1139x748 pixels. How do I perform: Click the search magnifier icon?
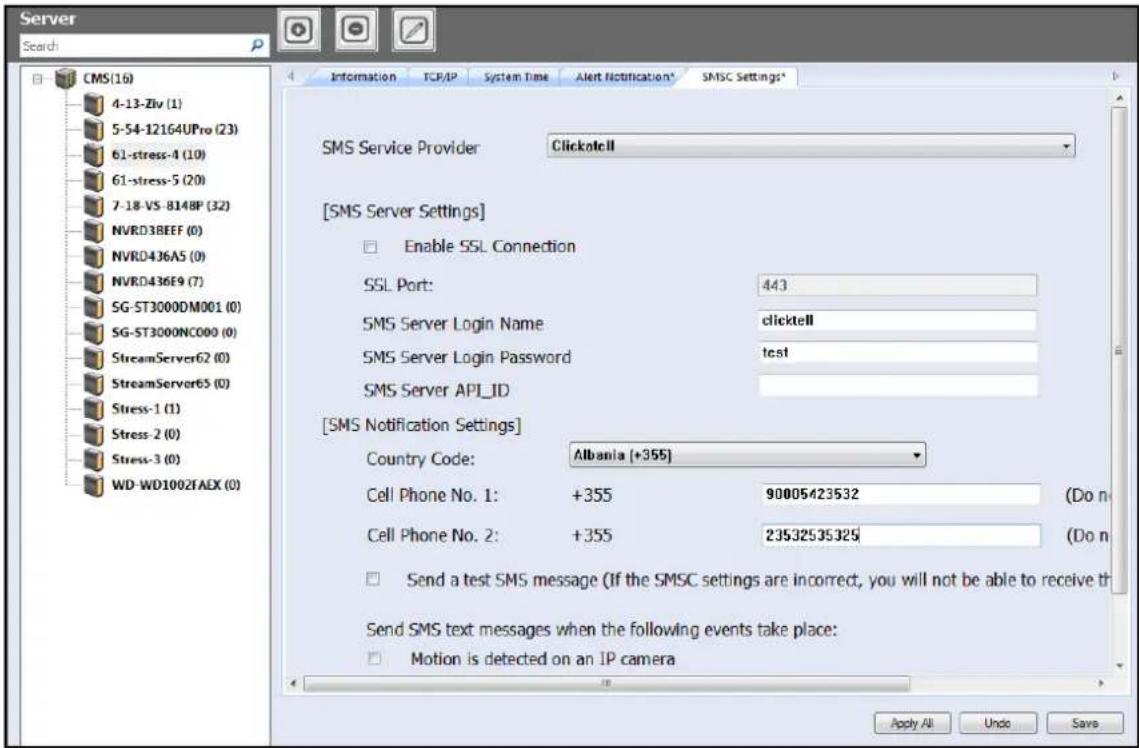click(256, 45)
